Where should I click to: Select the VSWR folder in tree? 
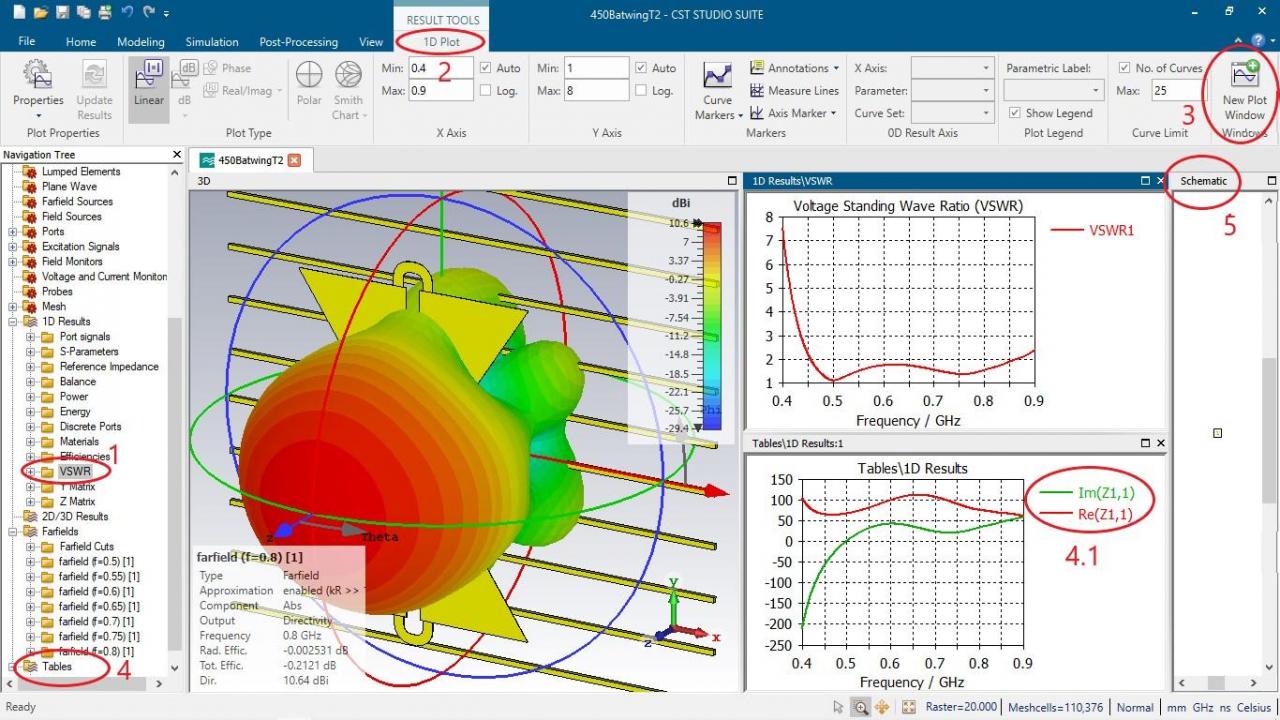point(75,472)
